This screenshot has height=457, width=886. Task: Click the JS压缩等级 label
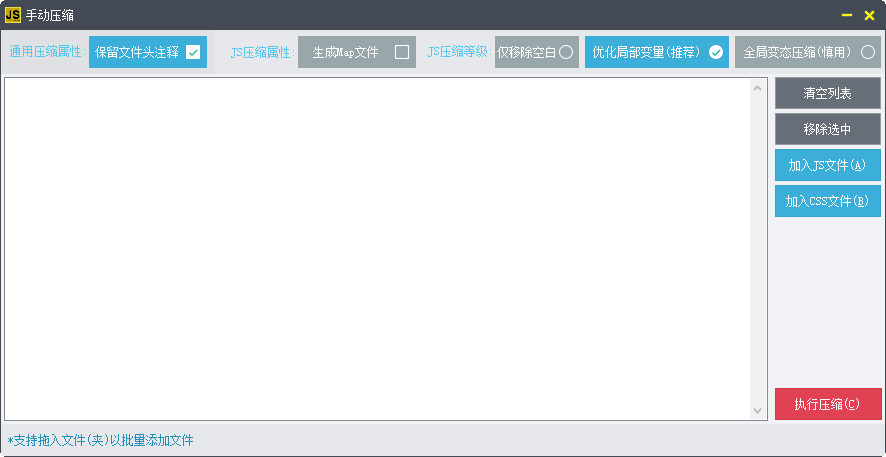click(x=460, y=53)
